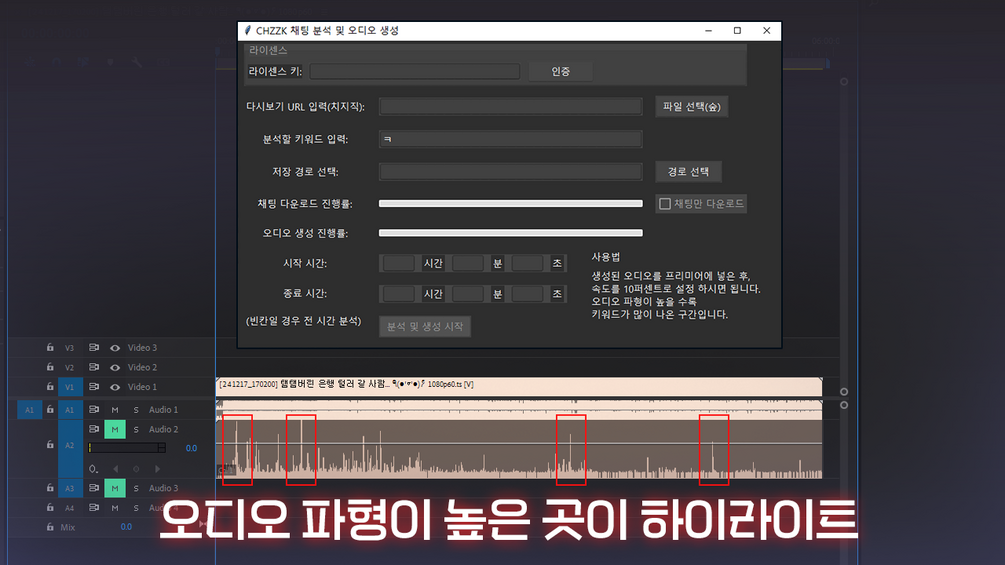This screenshot has height=565, width=1005.
Task: Click the 분석할 키워드 input field
Action: click(x=511, y=139)
